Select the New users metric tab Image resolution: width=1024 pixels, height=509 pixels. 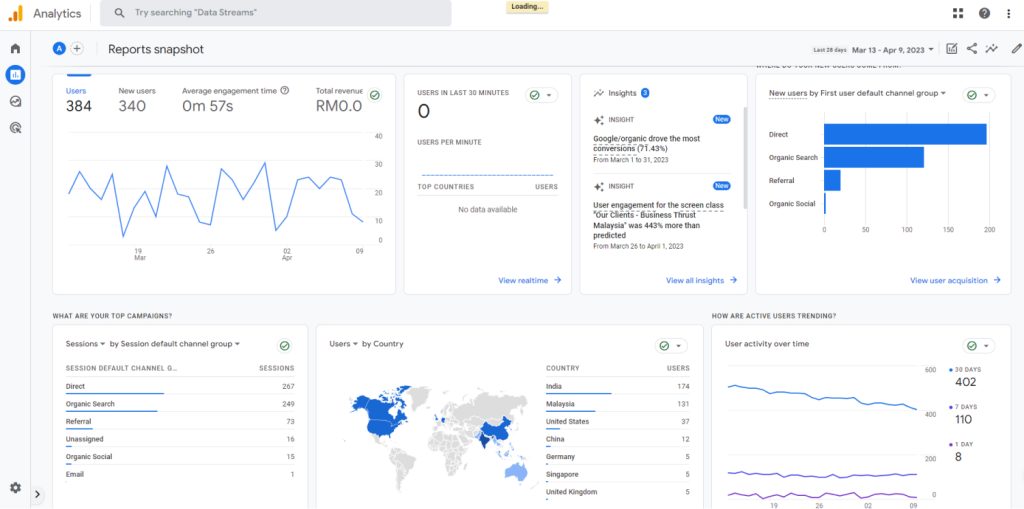137,100
